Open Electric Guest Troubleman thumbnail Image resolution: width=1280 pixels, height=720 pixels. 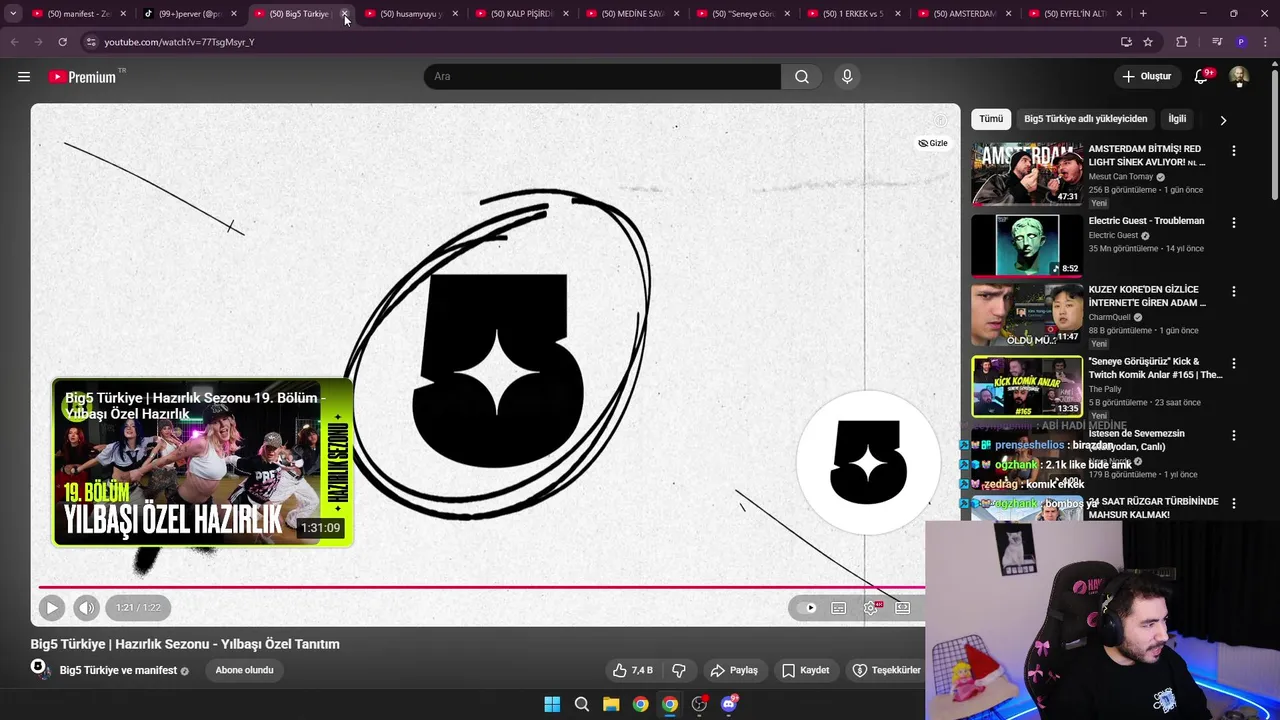pyautogui.click(x=1027, y=245)
